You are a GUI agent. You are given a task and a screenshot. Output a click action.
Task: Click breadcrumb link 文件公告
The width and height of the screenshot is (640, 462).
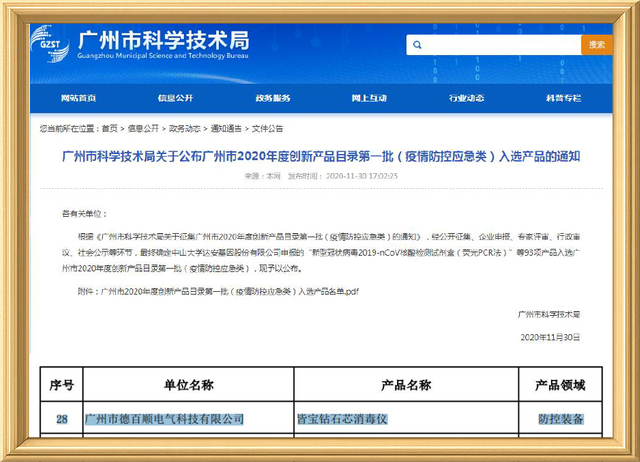(267, 129)
